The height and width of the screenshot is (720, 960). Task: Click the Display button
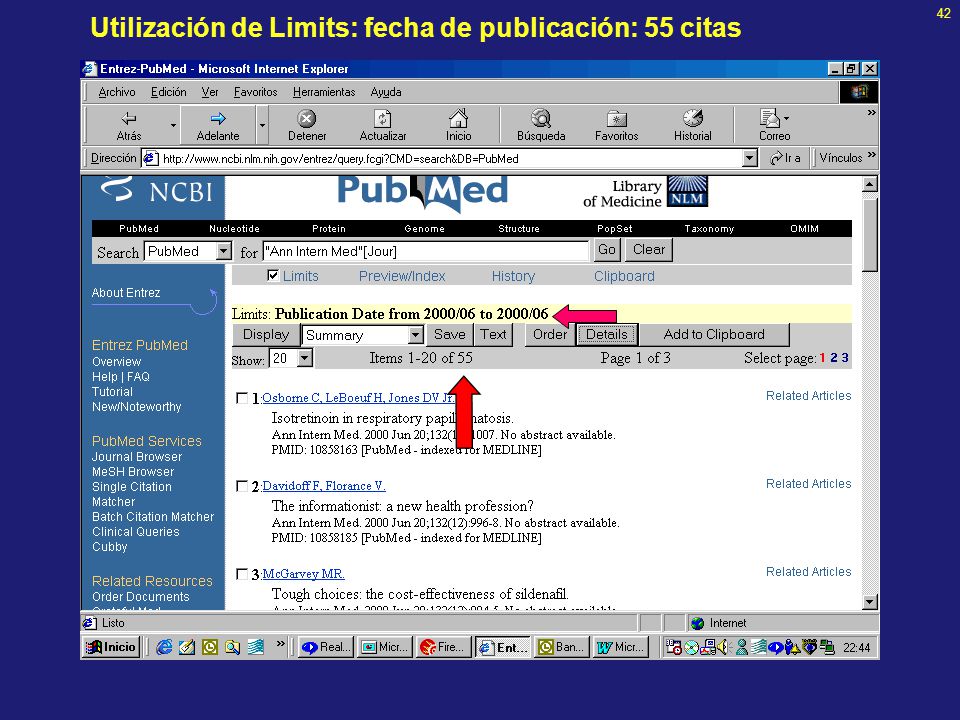266,334
